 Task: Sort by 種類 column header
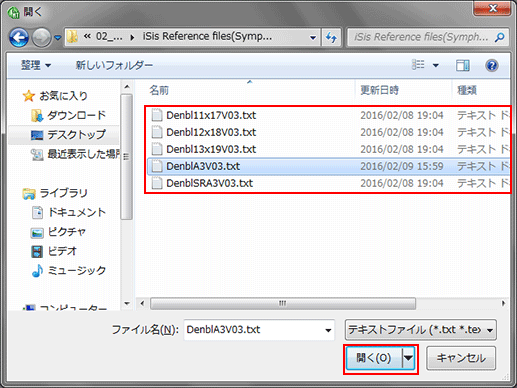pyautogui.click(x=467, y=90)
